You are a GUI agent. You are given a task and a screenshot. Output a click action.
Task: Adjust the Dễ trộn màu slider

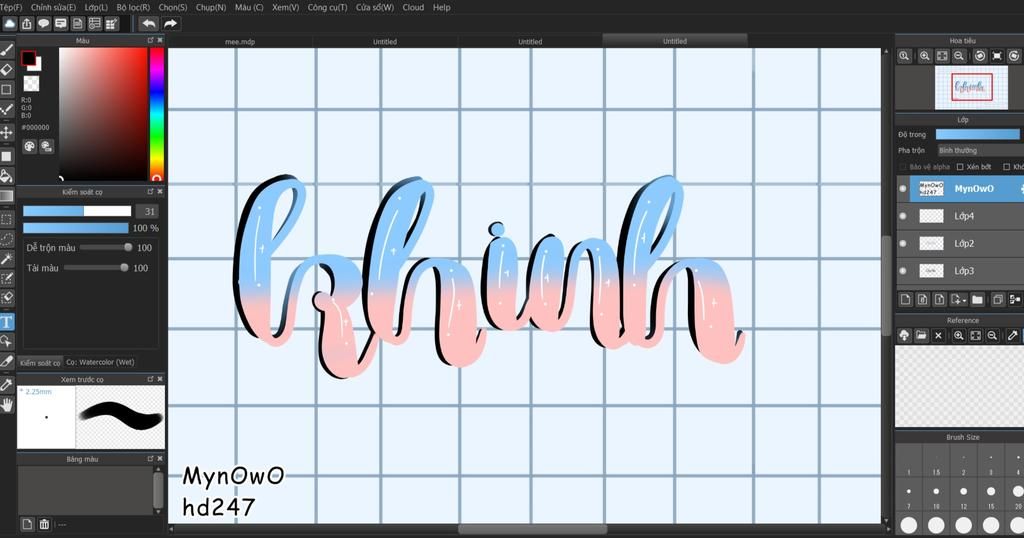105,247
